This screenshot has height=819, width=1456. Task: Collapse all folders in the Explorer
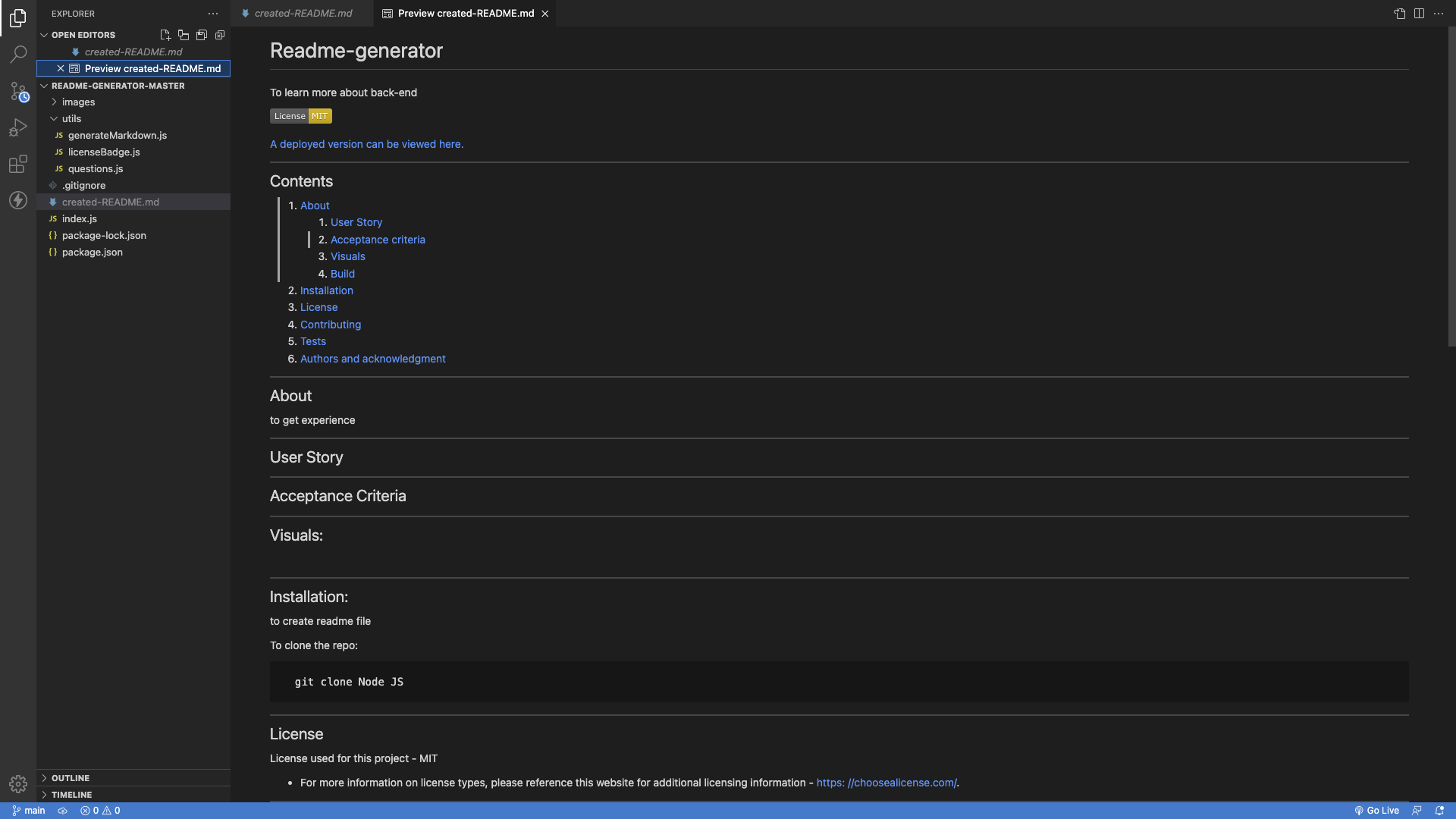click(220, 35)
